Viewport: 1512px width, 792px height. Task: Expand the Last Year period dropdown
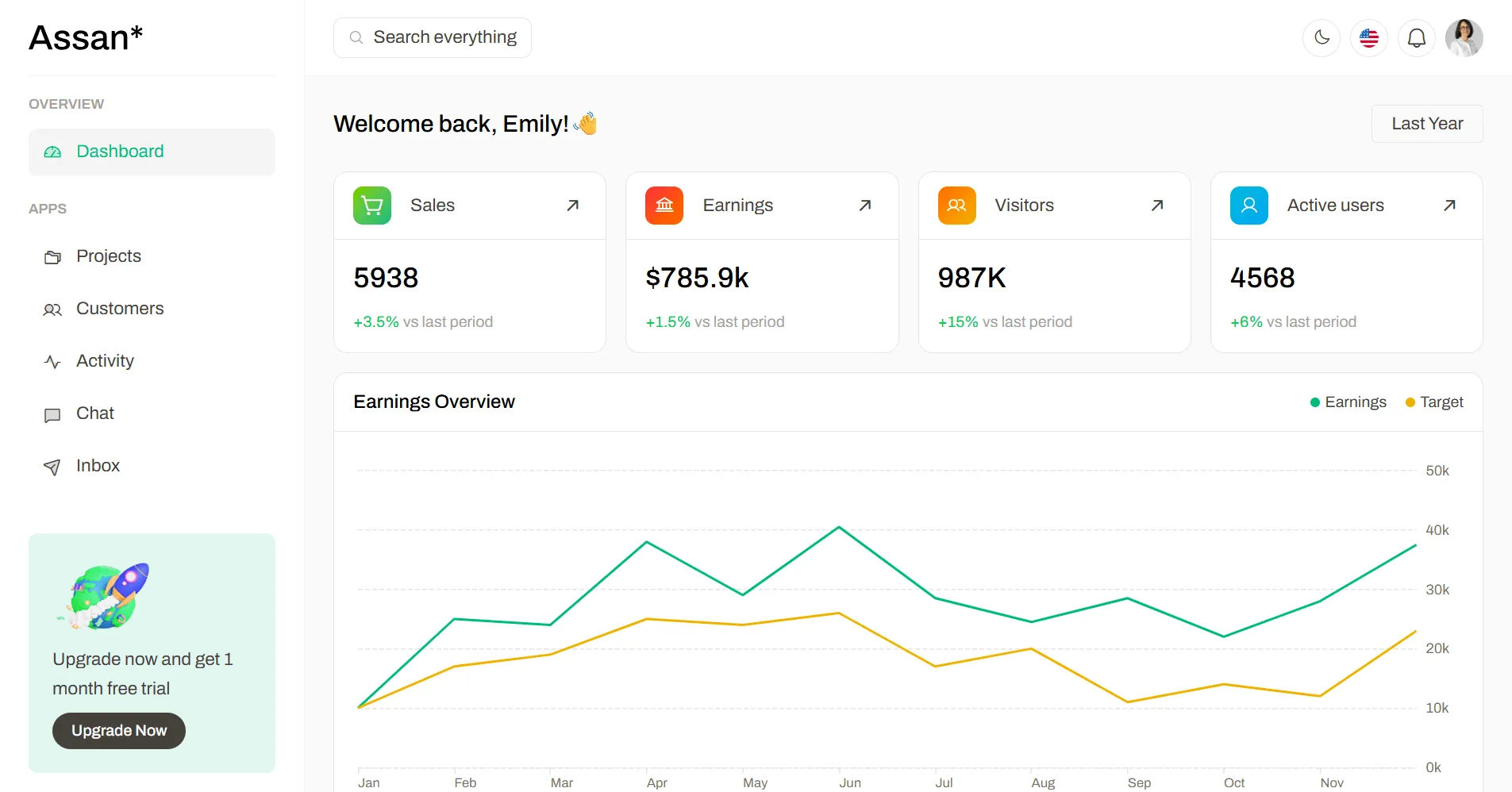click(1427, 124)
